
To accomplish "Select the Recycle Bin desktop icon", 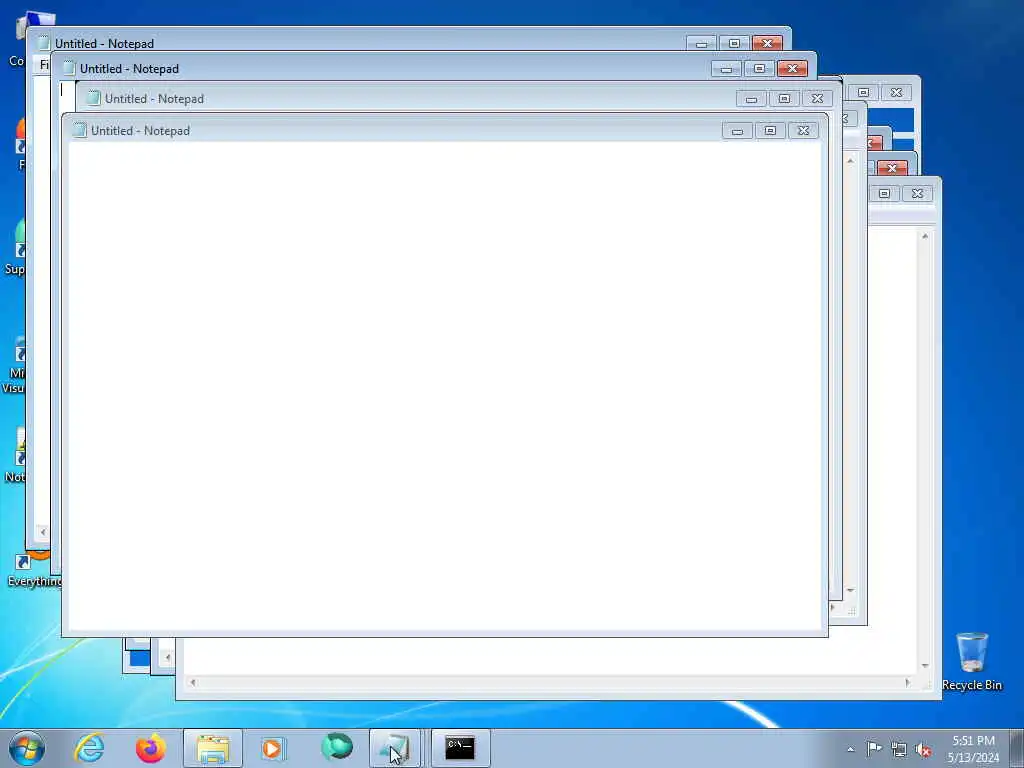I will (x=972, y=661).
